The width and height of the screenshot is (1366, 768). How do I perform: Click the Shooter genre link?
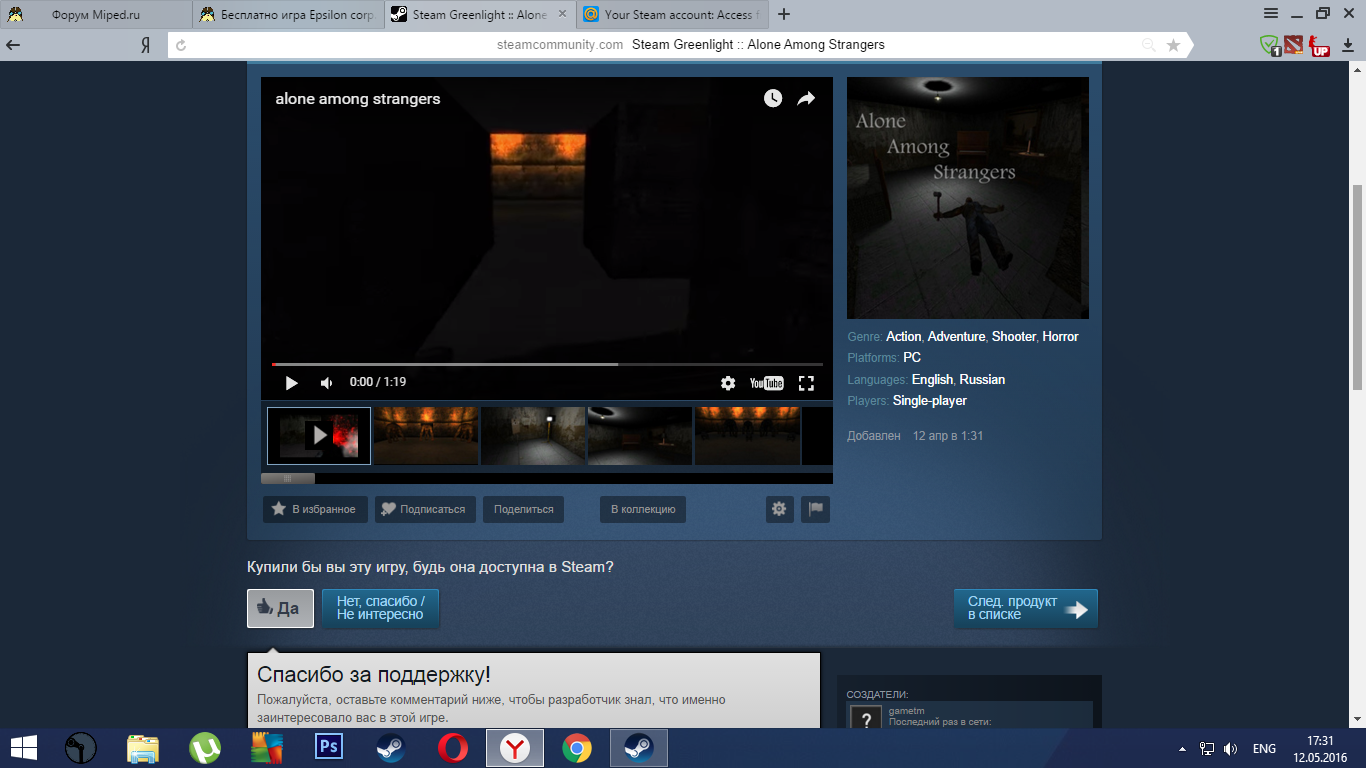(x=1014, y=337)
